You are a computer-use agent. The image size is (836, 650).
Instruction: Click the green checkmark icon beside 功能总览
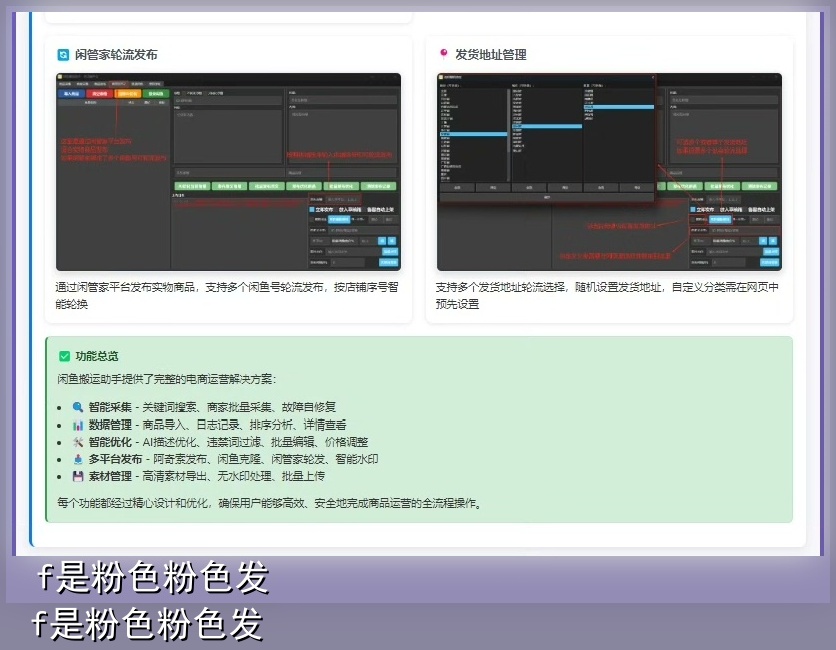(x=64, y=356)
